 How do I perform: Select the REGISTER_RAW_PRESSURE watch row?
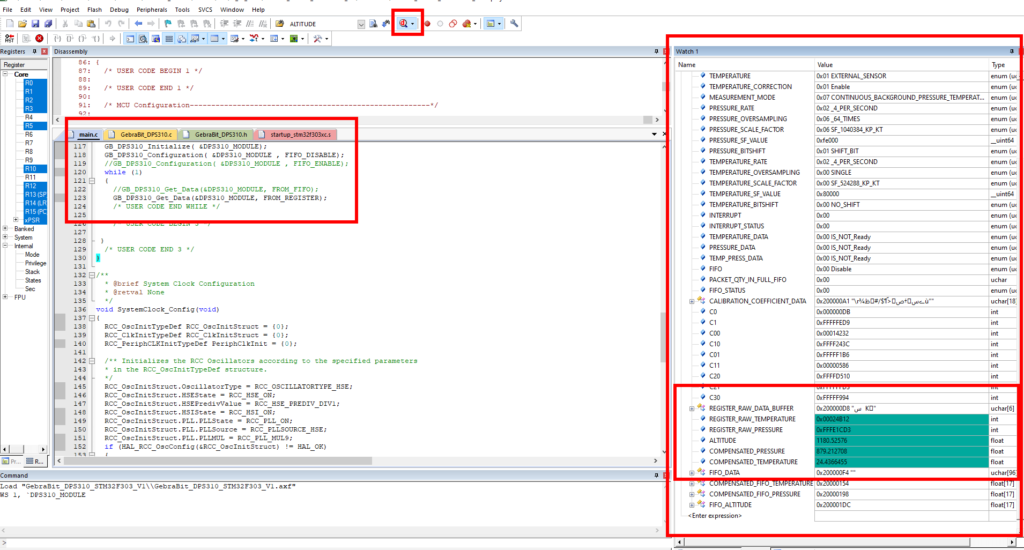click(848, 430)
